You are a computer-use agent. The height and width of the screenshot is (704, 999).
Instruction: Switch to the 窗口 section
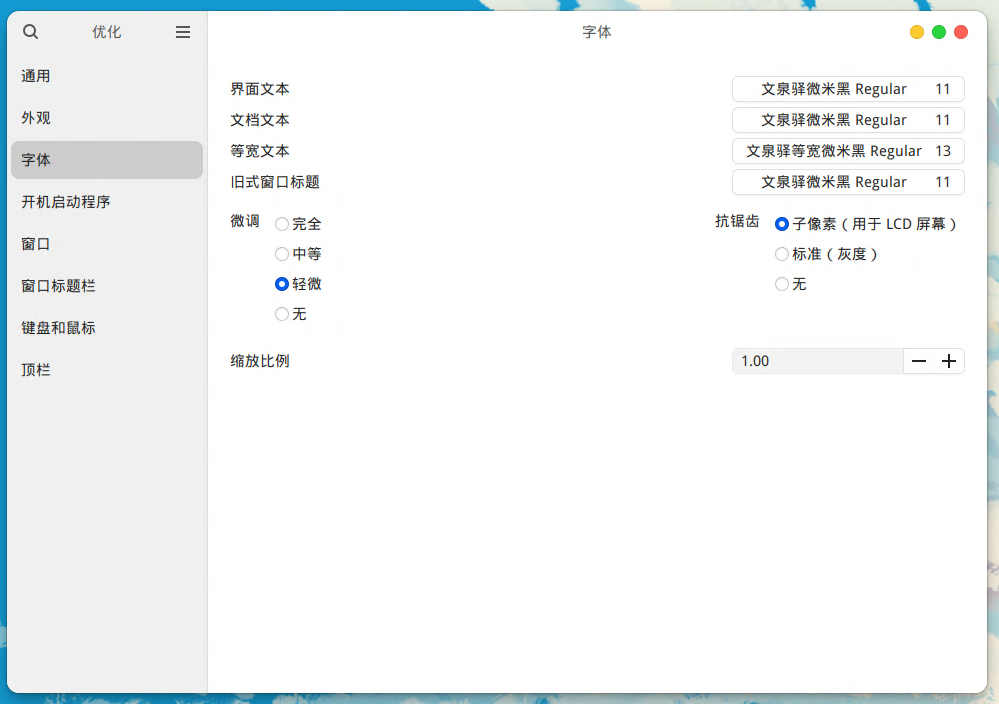point(35,243)
